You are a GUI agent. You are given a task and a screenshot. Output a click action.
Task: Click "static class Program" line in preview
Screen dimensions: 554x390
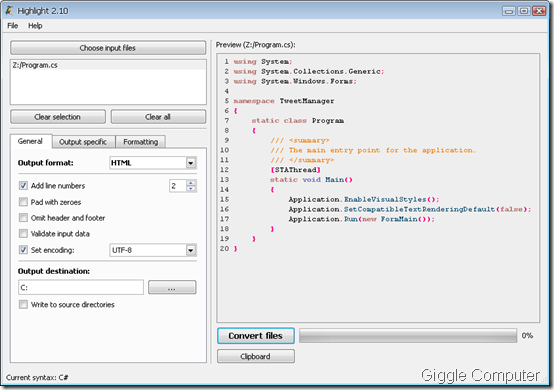297,121
